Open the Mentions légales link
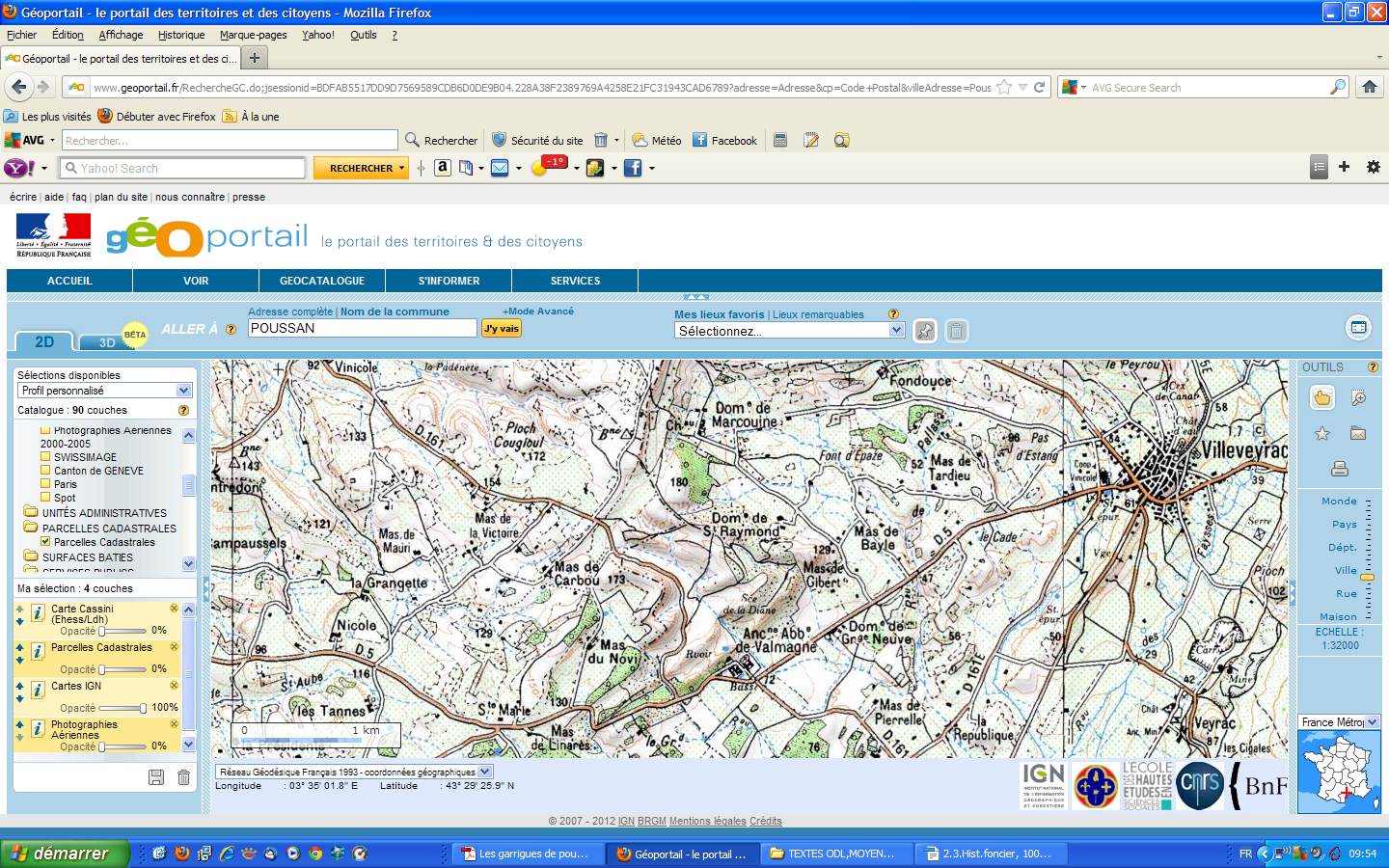This screenshot has width=1389, height=868. click(x=708, y=821)
